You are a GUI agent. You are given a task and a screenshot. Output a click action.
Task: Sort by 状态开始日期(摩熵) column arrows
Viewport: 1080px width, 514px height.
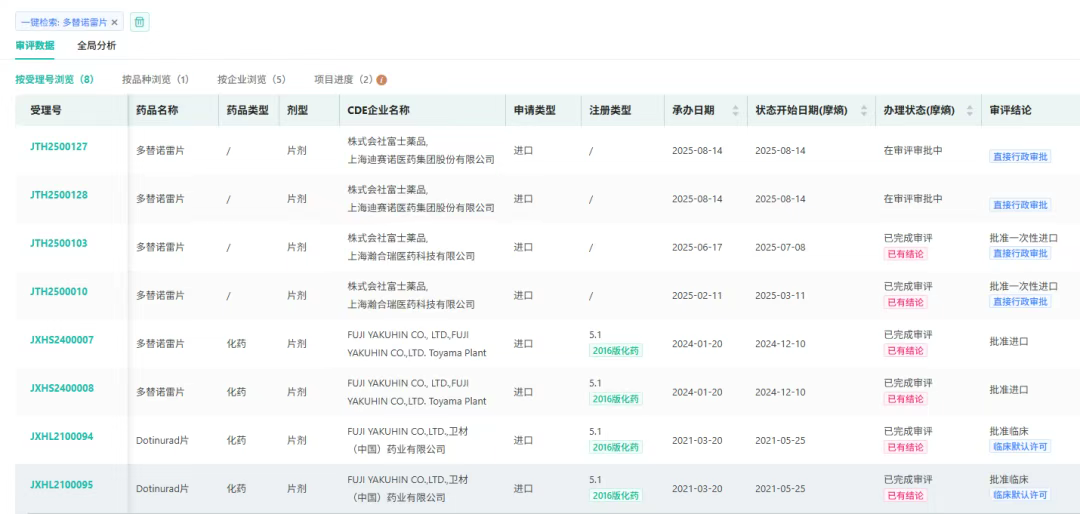(864, 110)
